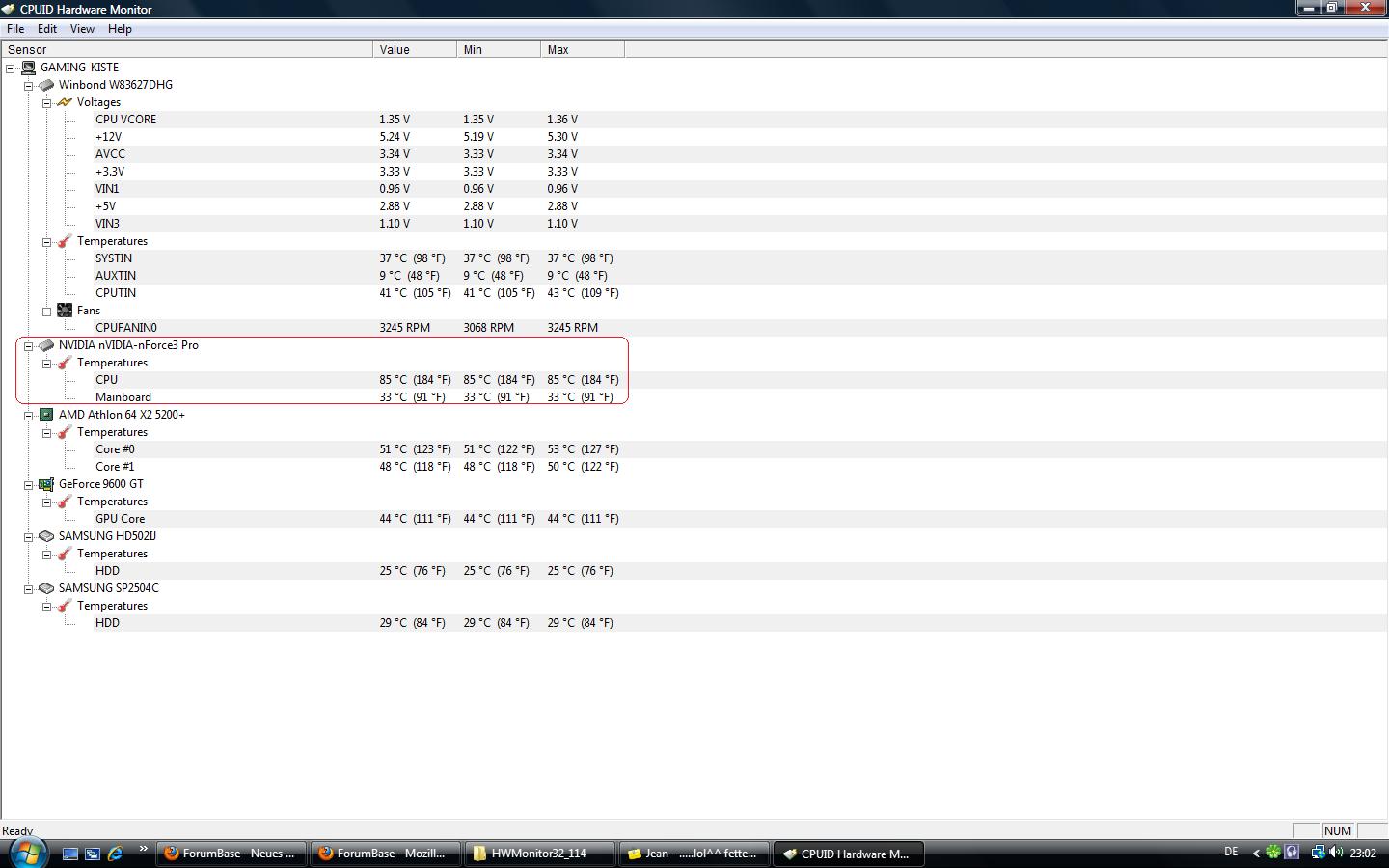The image size is (1389, 868).
Task: Click CPUID Hardware M... taskbar button
Action: click(x=849, y=854)
